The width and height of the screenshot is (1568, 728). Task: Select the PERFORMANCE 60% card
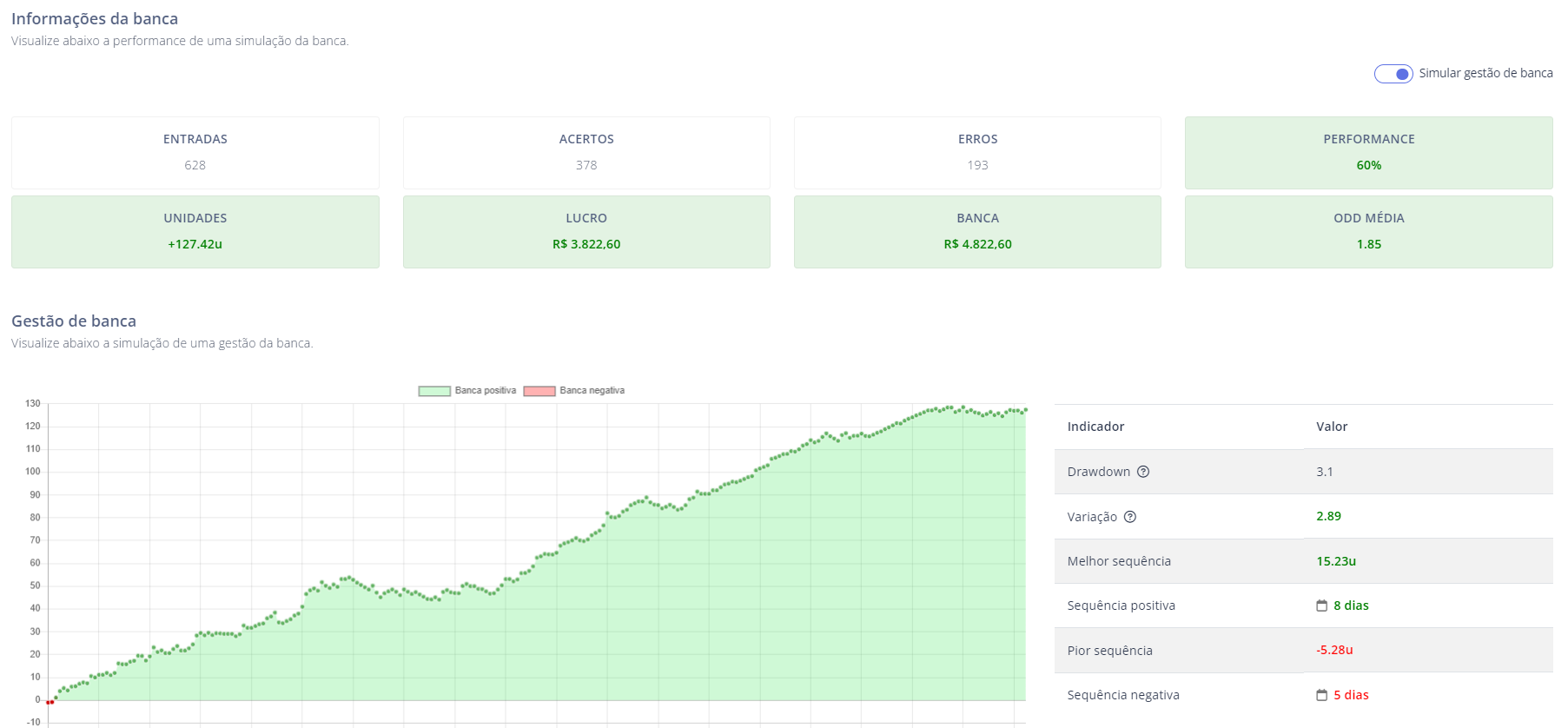coord(1369,153)
